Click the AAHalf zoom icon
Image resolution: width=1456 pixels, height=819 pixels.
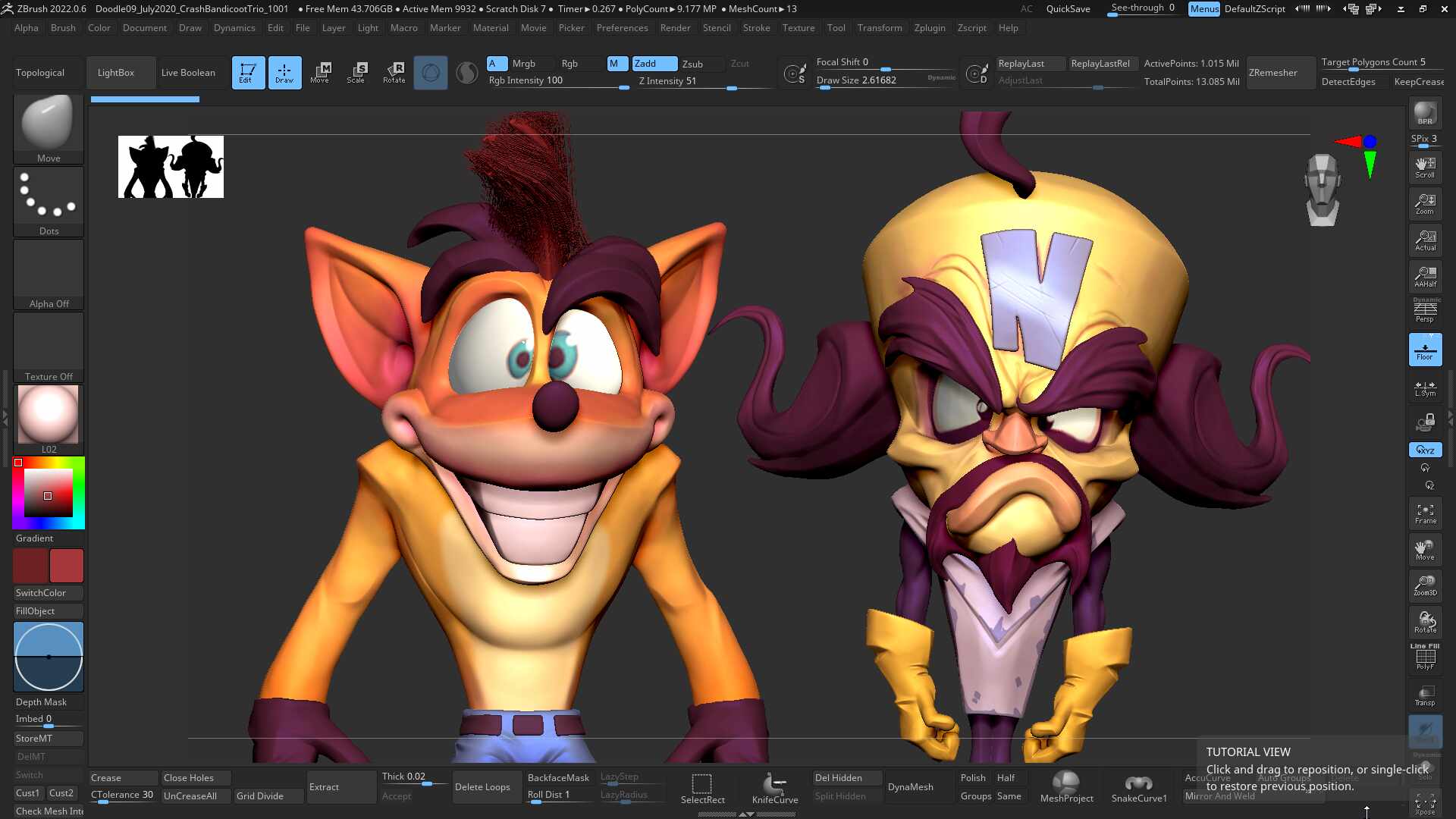pyautogui.click(x=1425, y=276)
